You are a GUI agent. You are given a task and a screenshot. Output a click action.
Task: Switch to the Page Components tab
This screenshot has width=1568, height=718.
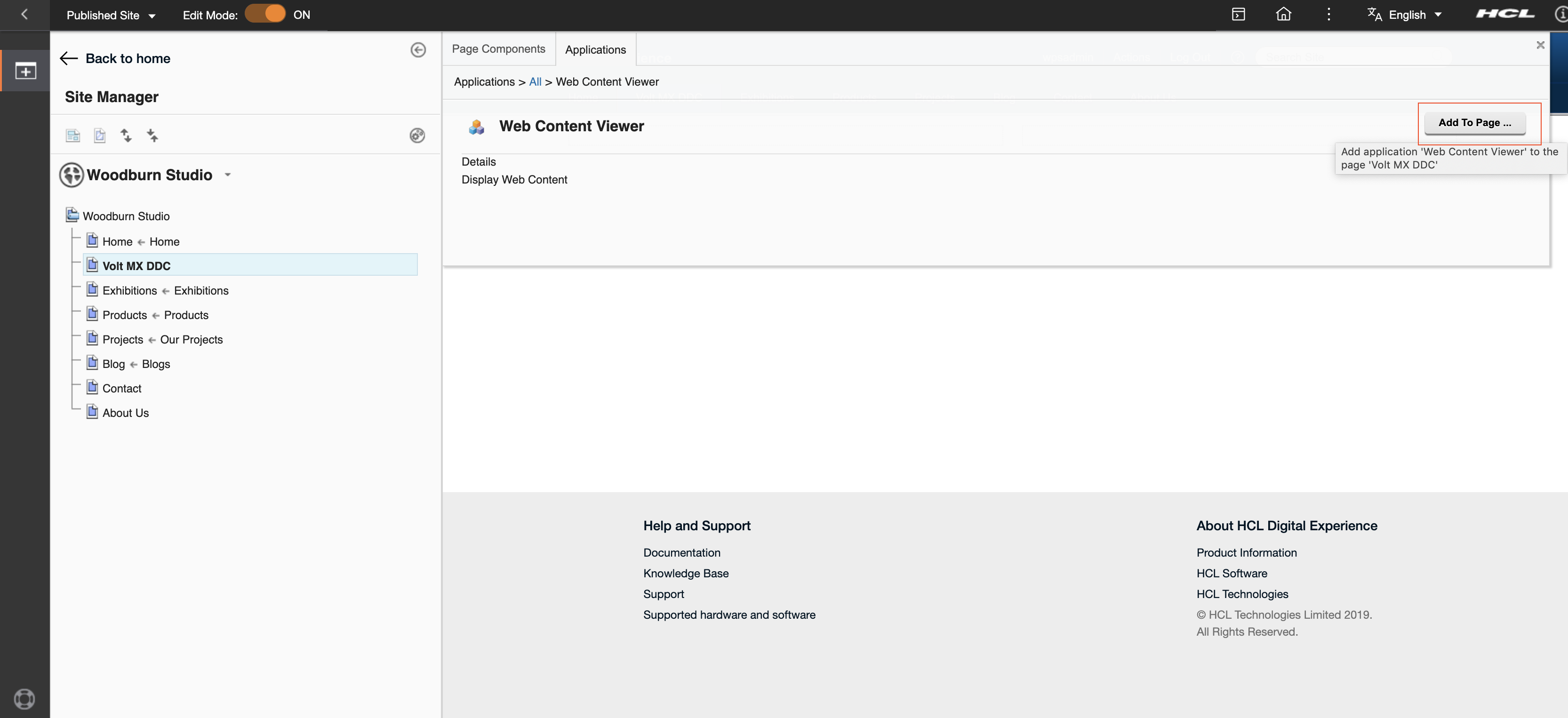(498, 48)
